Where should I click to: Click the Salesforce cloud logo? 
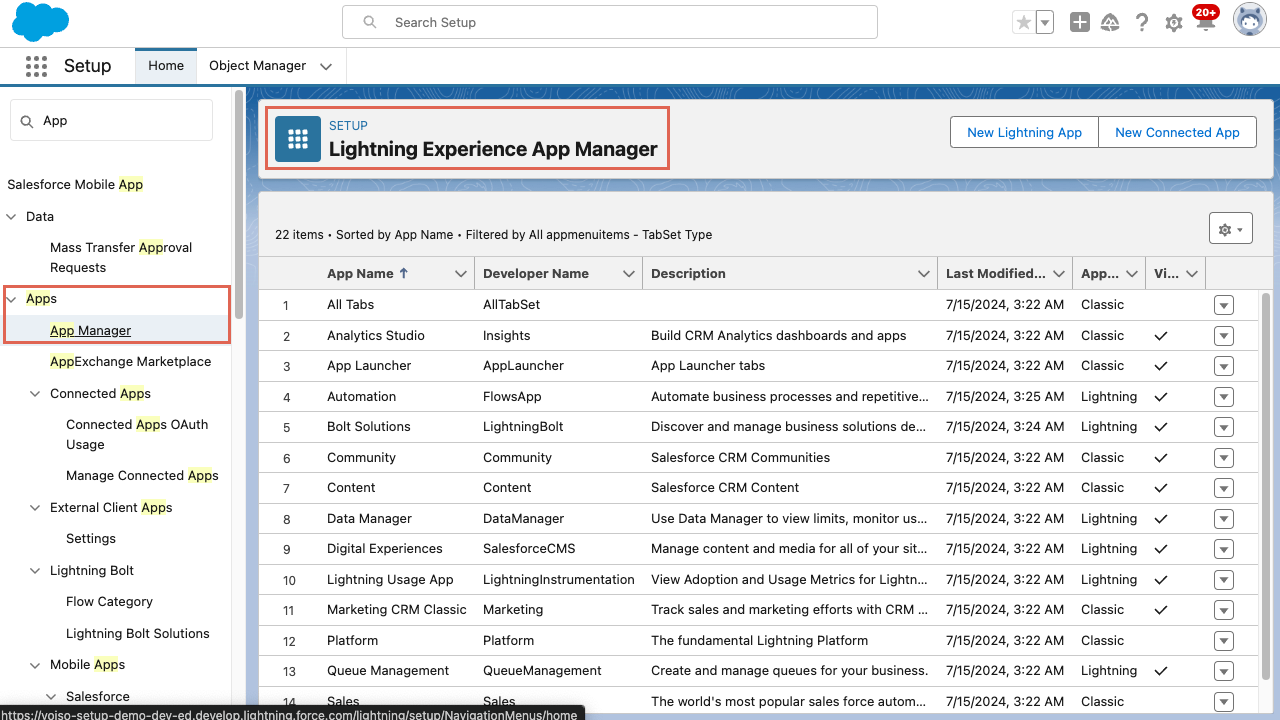(41, 22)
